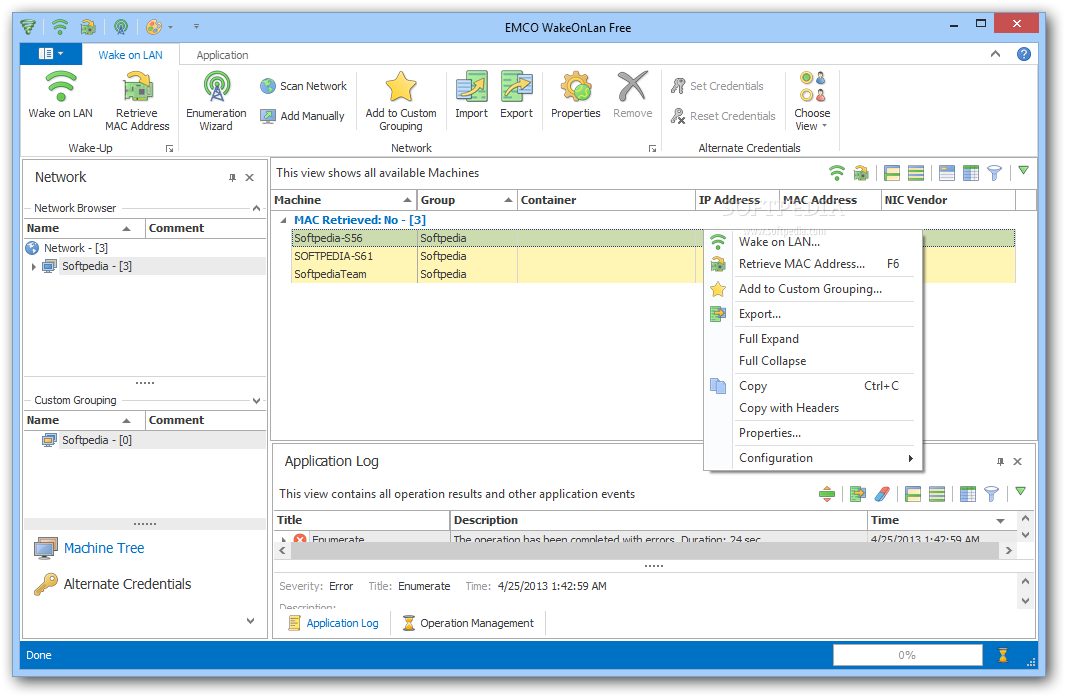Click the hourglass icon in the status bar
Image resolution: width=1066 pixels, height=697 pixels.
pos(1003,655)
